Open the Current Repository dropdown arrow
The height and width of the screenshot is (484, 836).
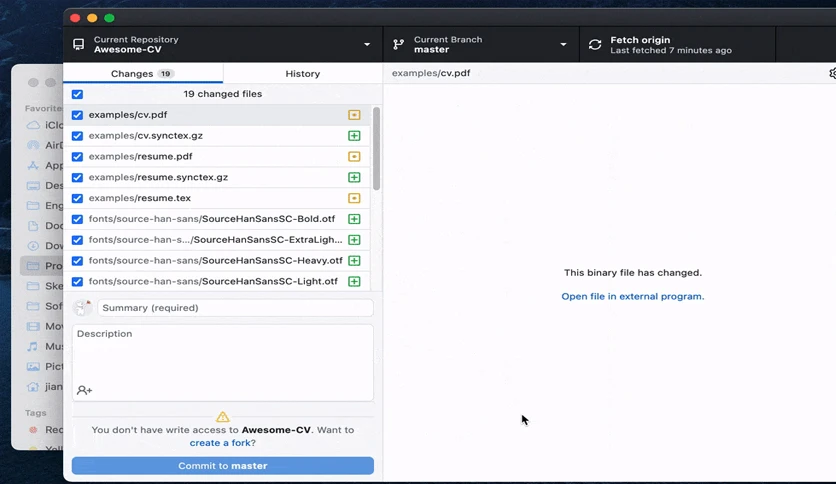[367, 44]
